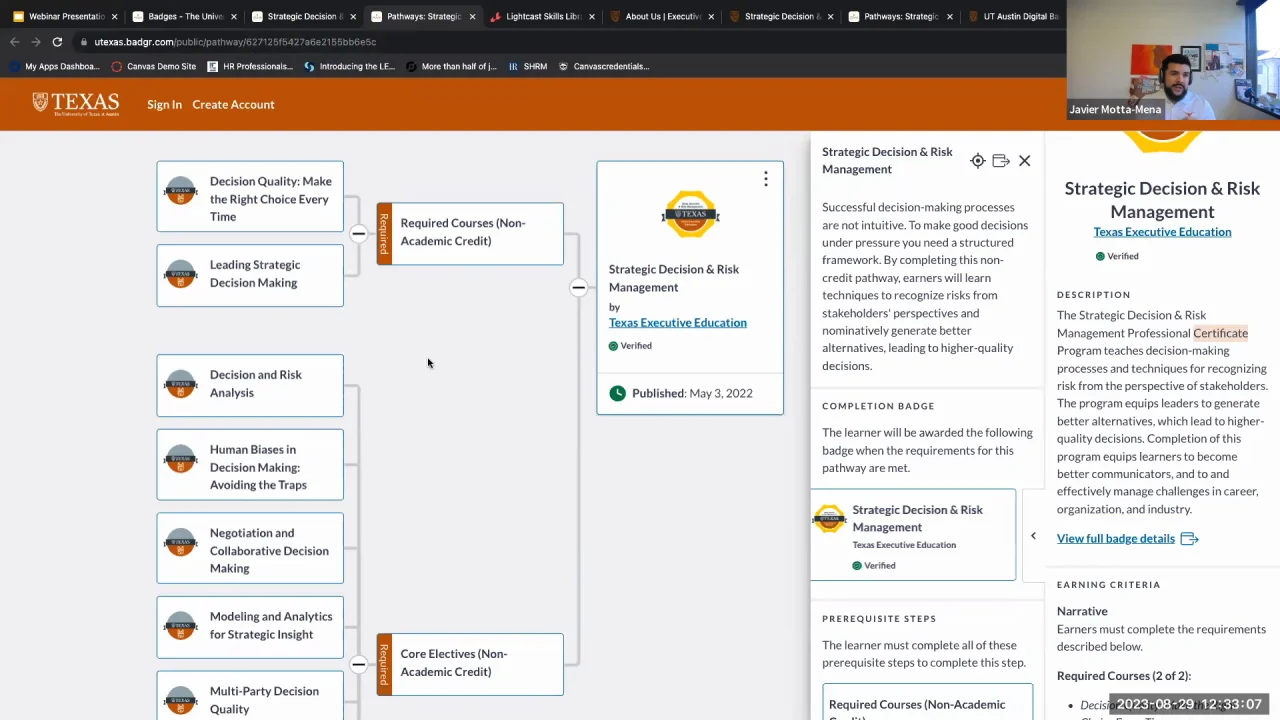Click the open-in-new-page icon in panel header
1280x720 pixels.
[x=1000, y=161]
